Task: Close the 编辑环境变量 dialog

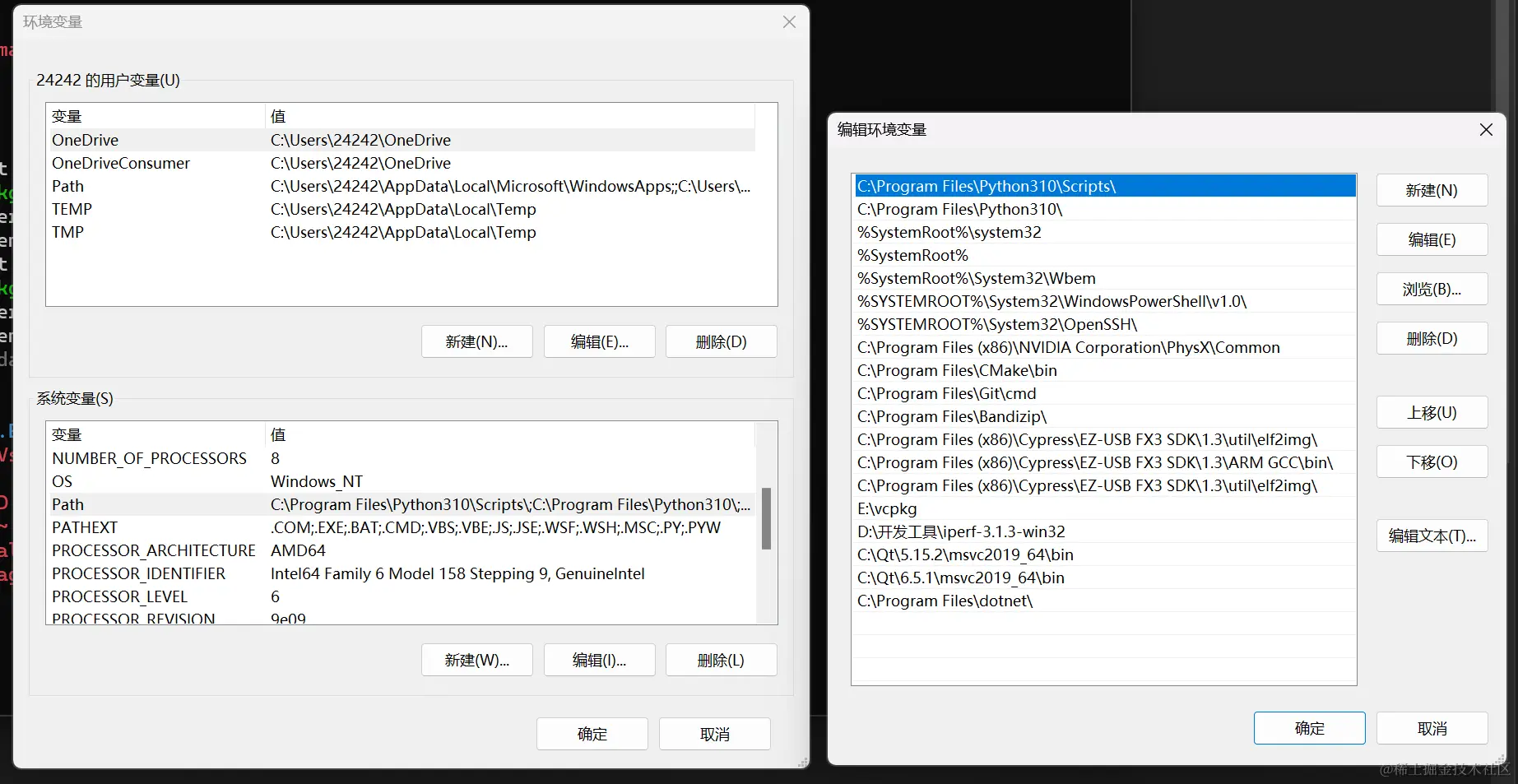Action: point(1486,130)
